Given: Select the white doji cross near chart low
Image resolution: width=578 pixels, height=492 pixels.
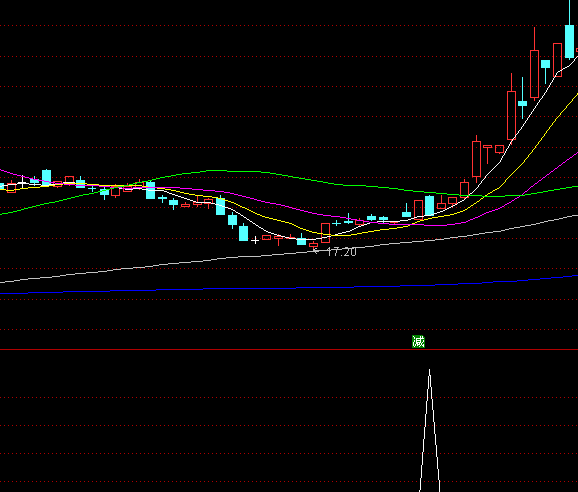Looking at the screenshot, I should 255,240.
